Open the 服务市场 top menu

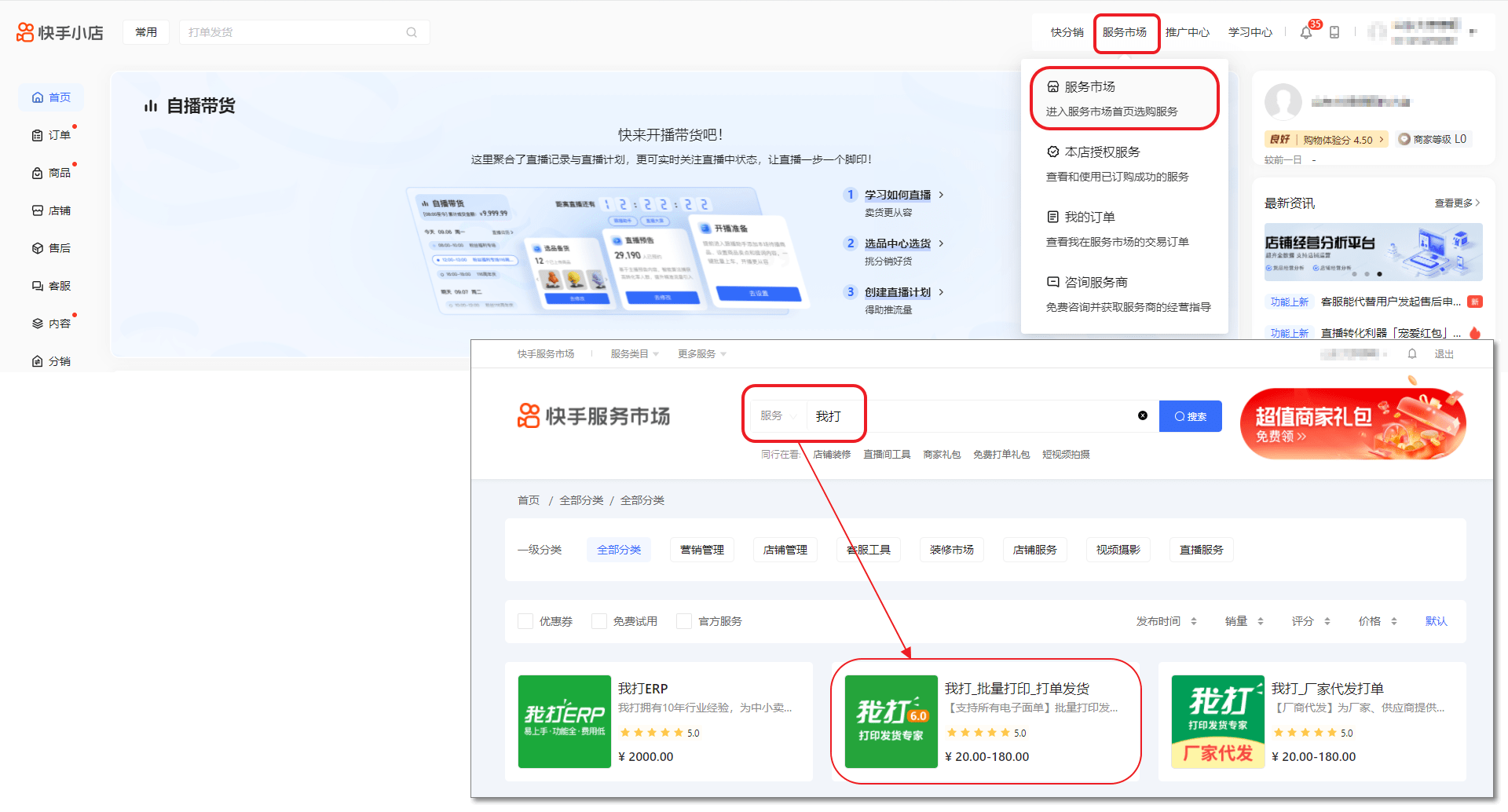coord(1125,32)
